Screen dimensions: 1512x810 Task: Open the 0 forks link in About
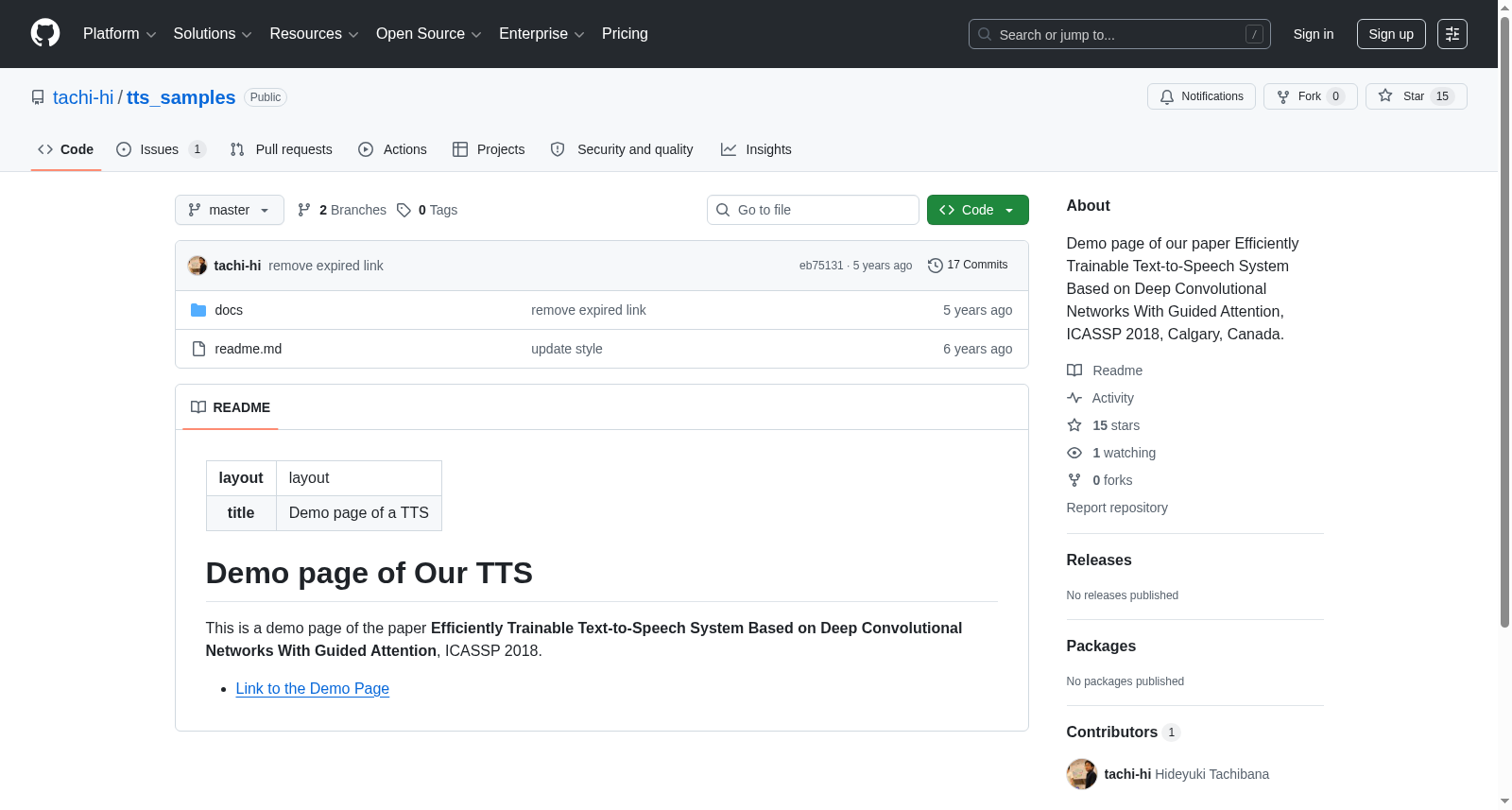[x=1100, y=480]
